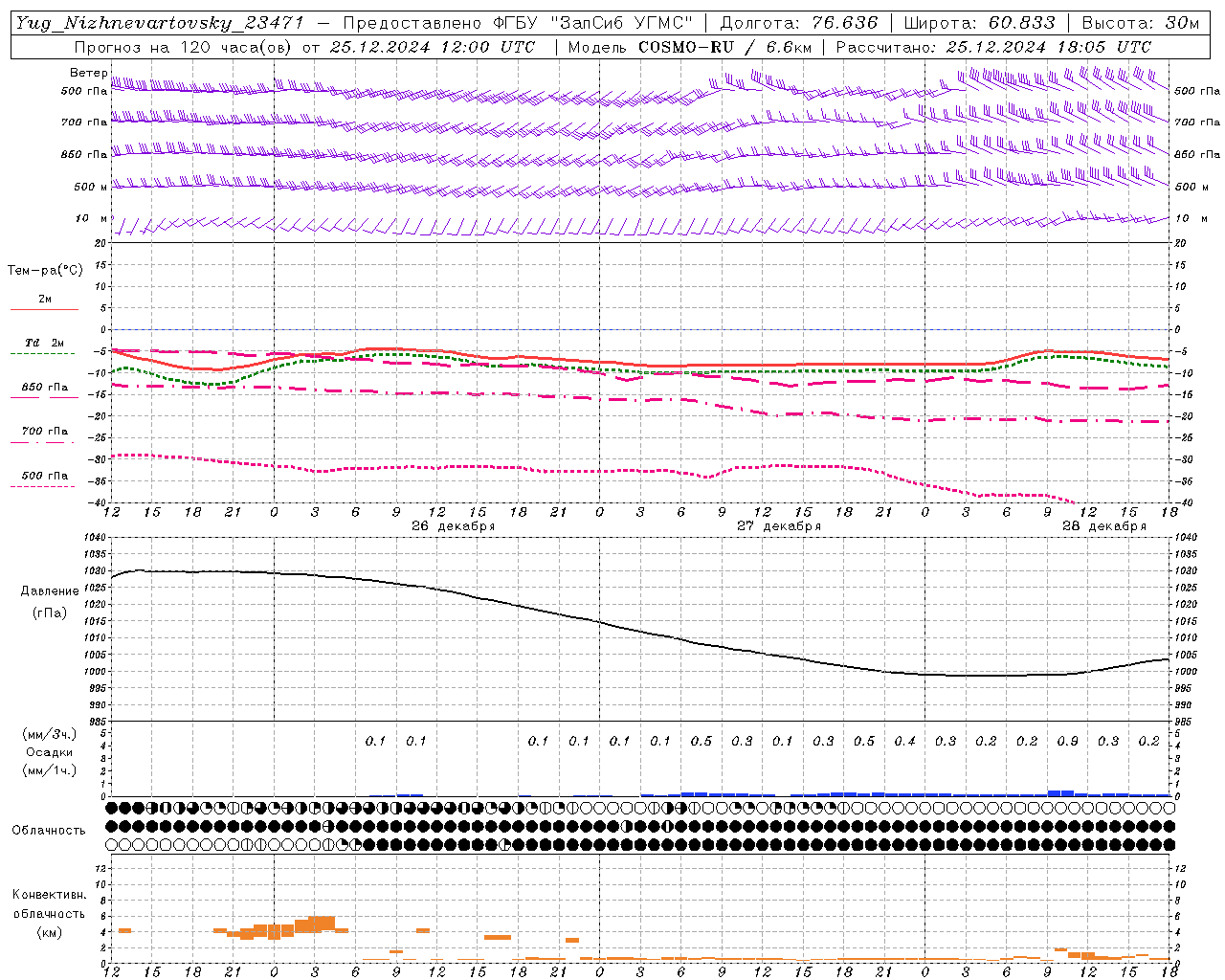Click the Долгота: 76.636 value
Screen dimensions: 1225x980
[x=798, y=24]
